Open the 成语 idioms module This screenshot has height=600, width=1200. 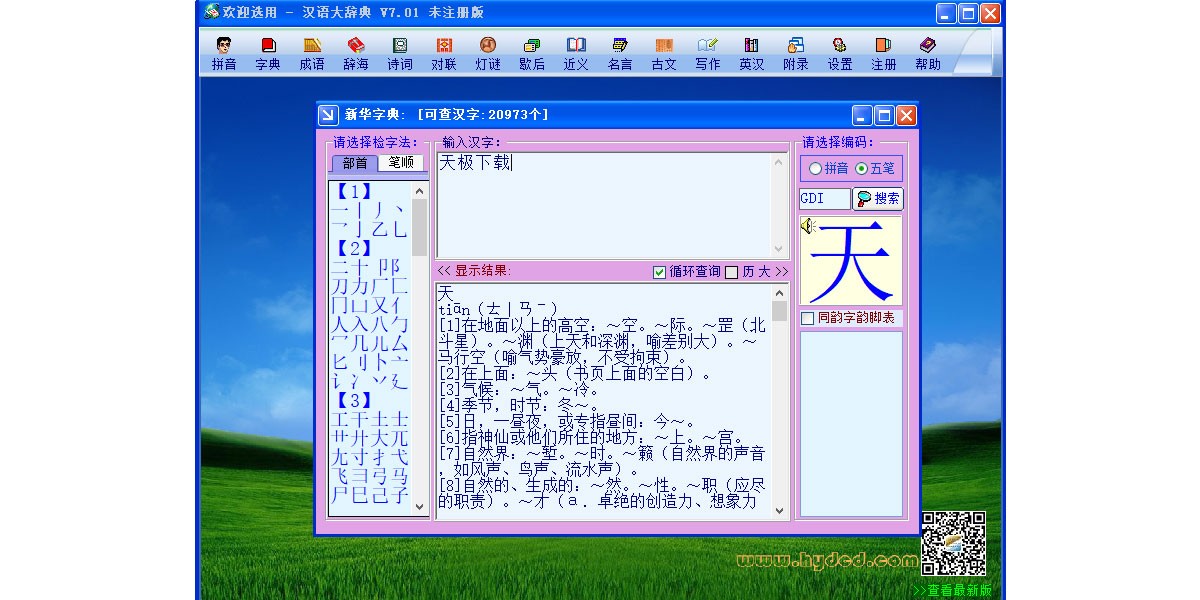tap(312, 54)
